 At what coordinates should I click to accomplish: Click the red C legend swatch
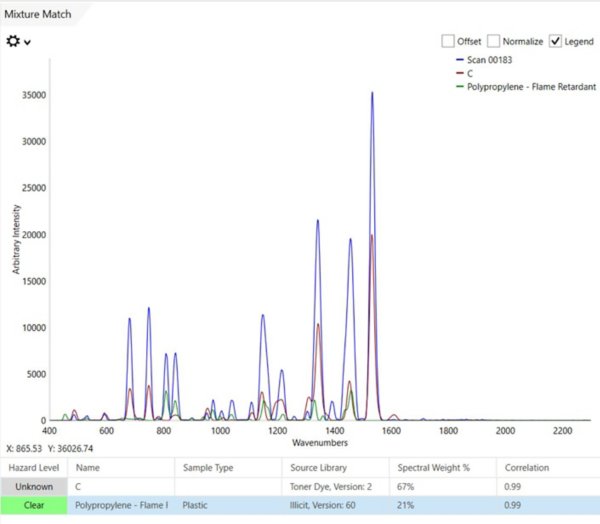point(460,73)
